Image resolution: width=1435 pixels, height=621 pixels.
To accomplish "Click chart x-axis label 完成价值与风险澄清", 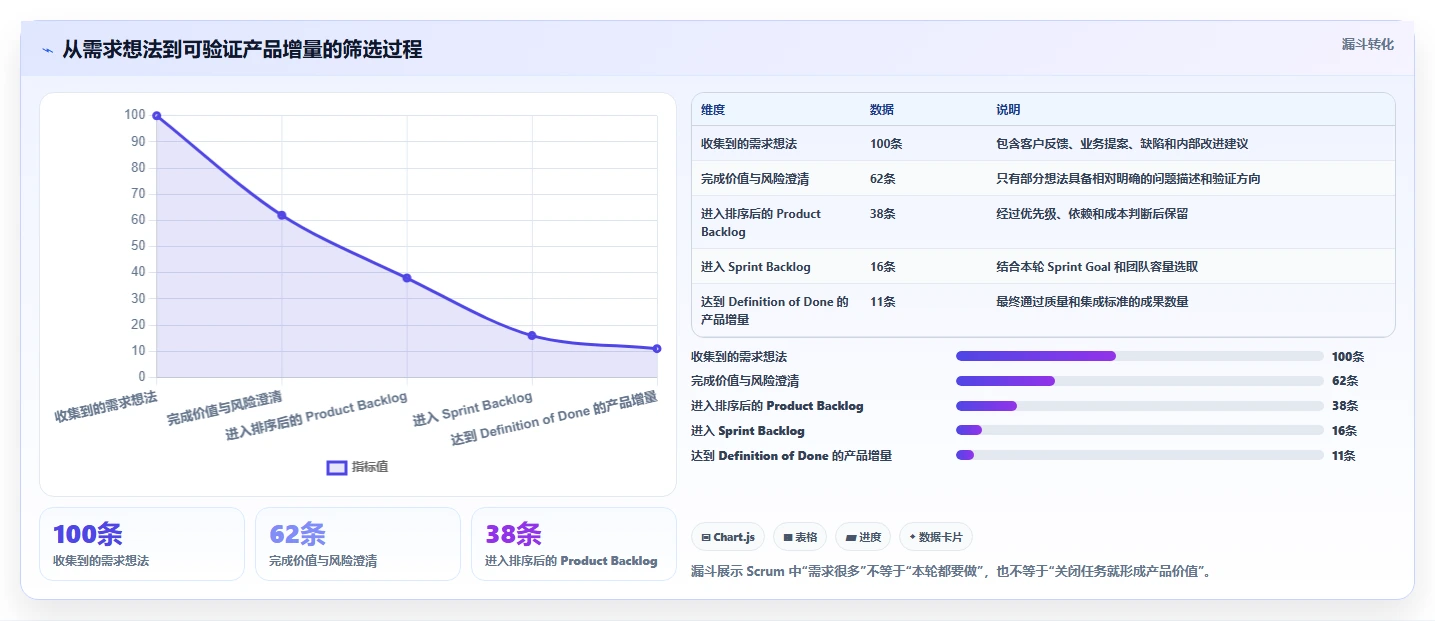I will click(225, 409).
